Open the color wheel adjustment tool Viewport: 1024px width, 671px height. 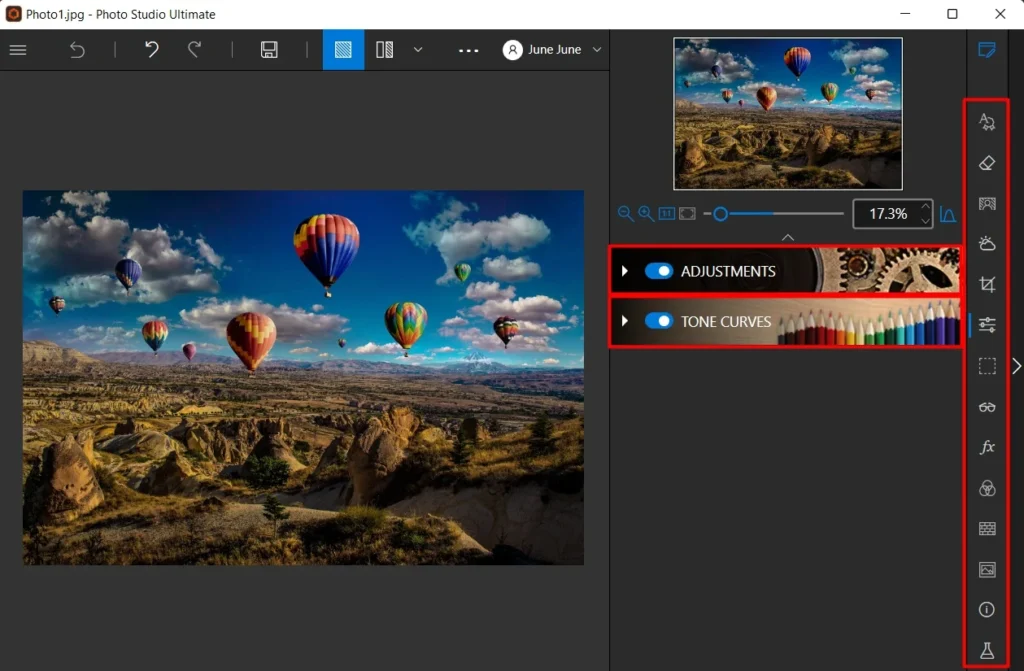[986, 488]
